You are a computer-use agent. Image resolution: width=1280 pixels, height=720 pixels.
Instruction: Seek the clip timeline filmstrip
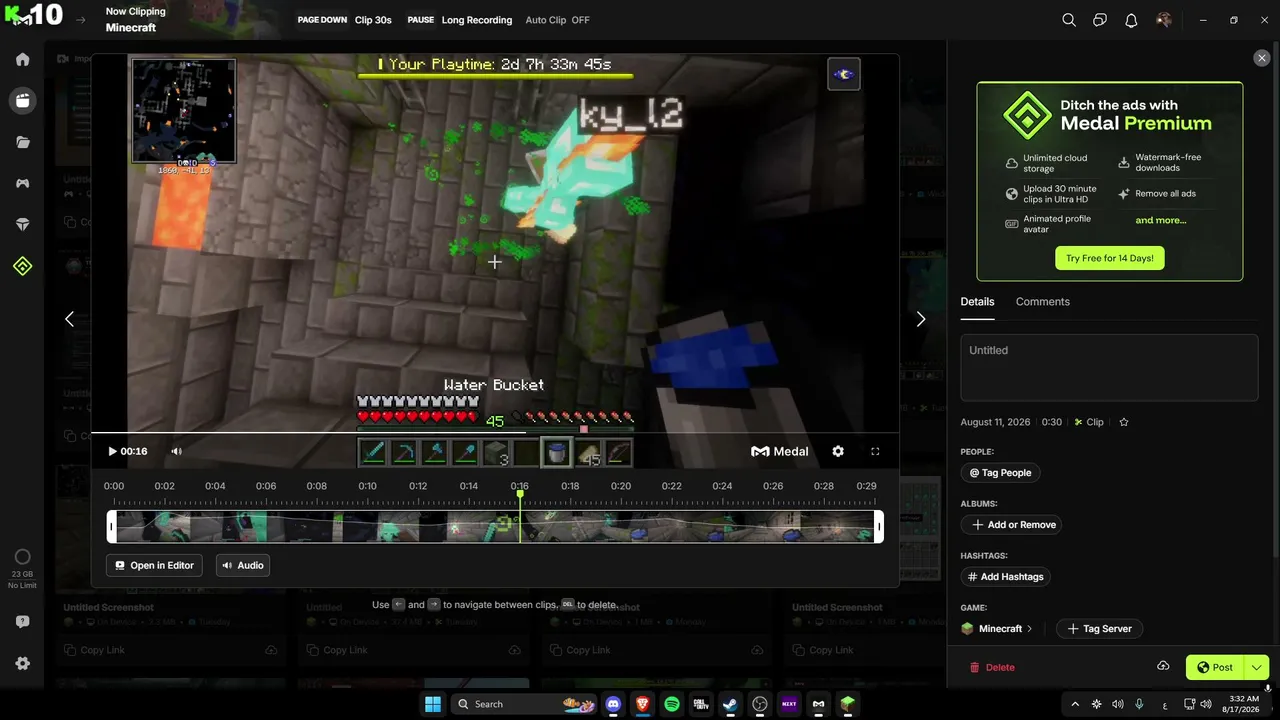tap(495, 527)
